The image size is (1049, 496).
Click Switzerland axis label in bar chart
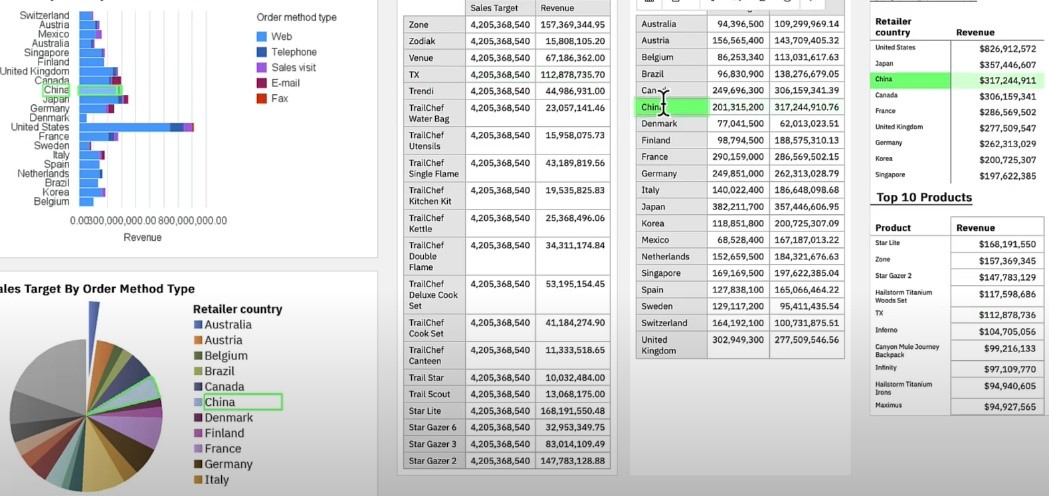point(44,15)
